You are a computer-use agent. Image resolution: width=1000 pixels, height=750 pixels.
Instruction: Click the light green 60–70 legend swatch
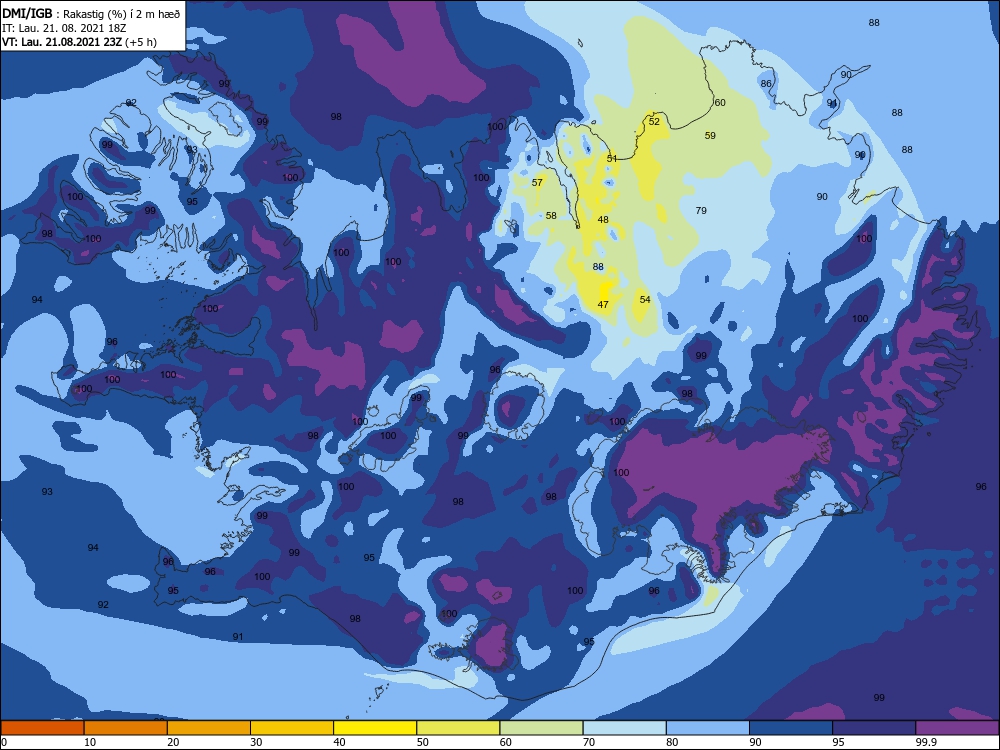[x=541, y=728]
